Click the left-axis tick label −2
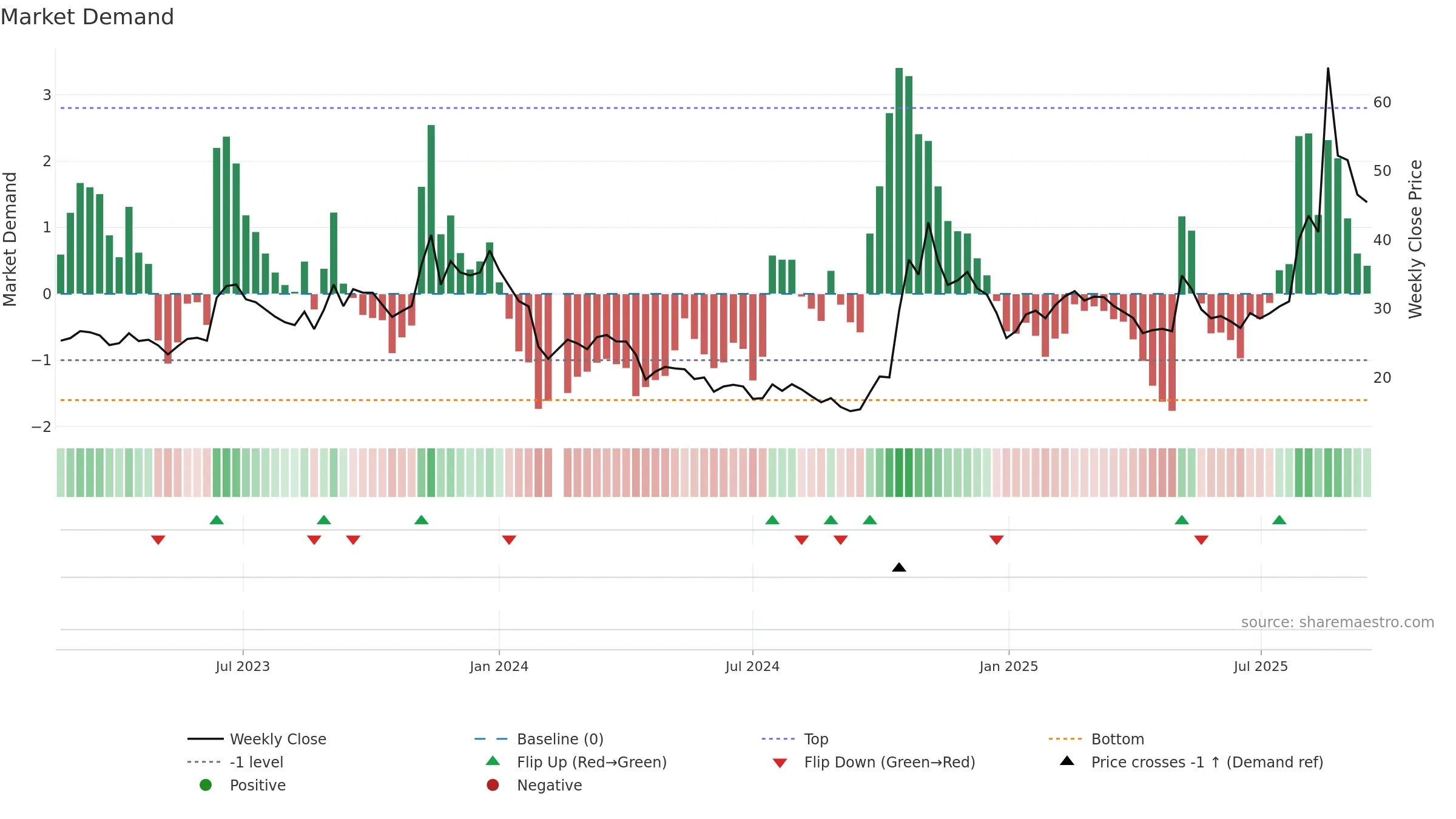Screen dimensions: 1456x819 (x=41, y=426)
